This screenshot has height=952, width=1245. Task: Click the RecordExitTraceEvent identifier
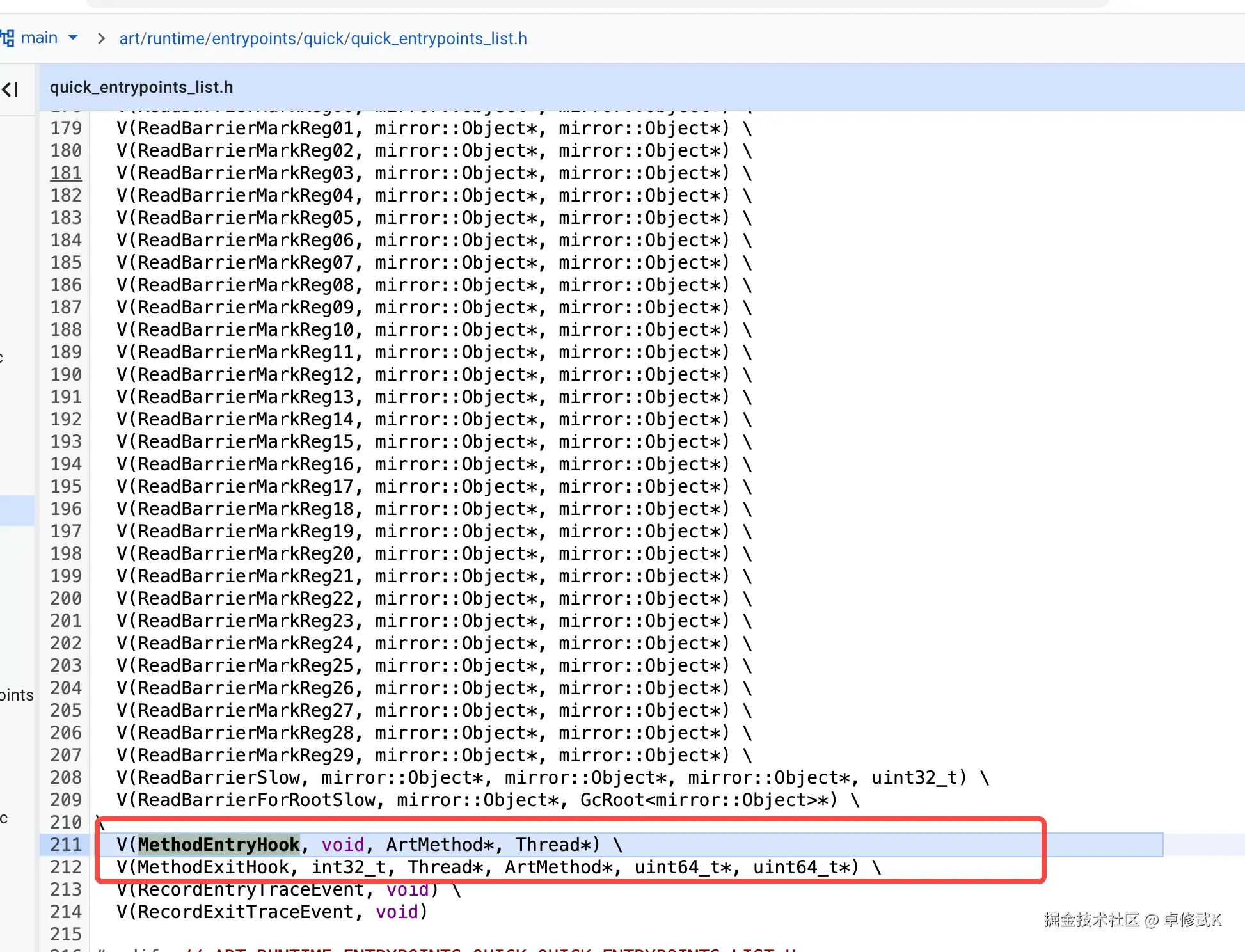coord(246,912)
